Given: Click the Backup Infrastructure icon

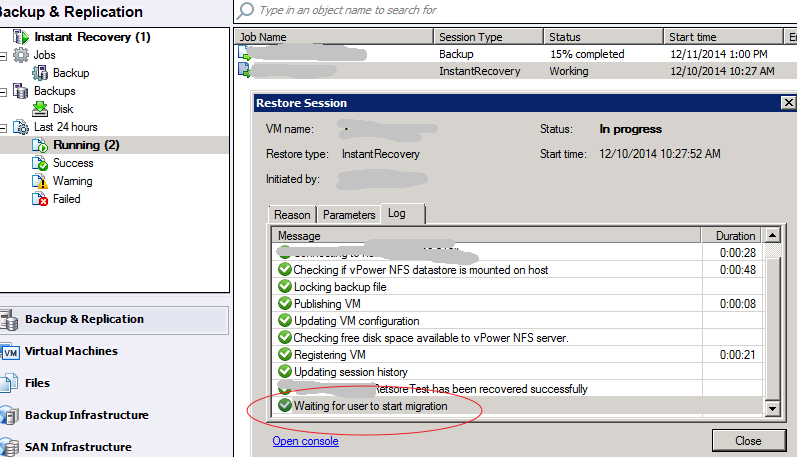Looking at the screenshot, I should pos(11,415).
